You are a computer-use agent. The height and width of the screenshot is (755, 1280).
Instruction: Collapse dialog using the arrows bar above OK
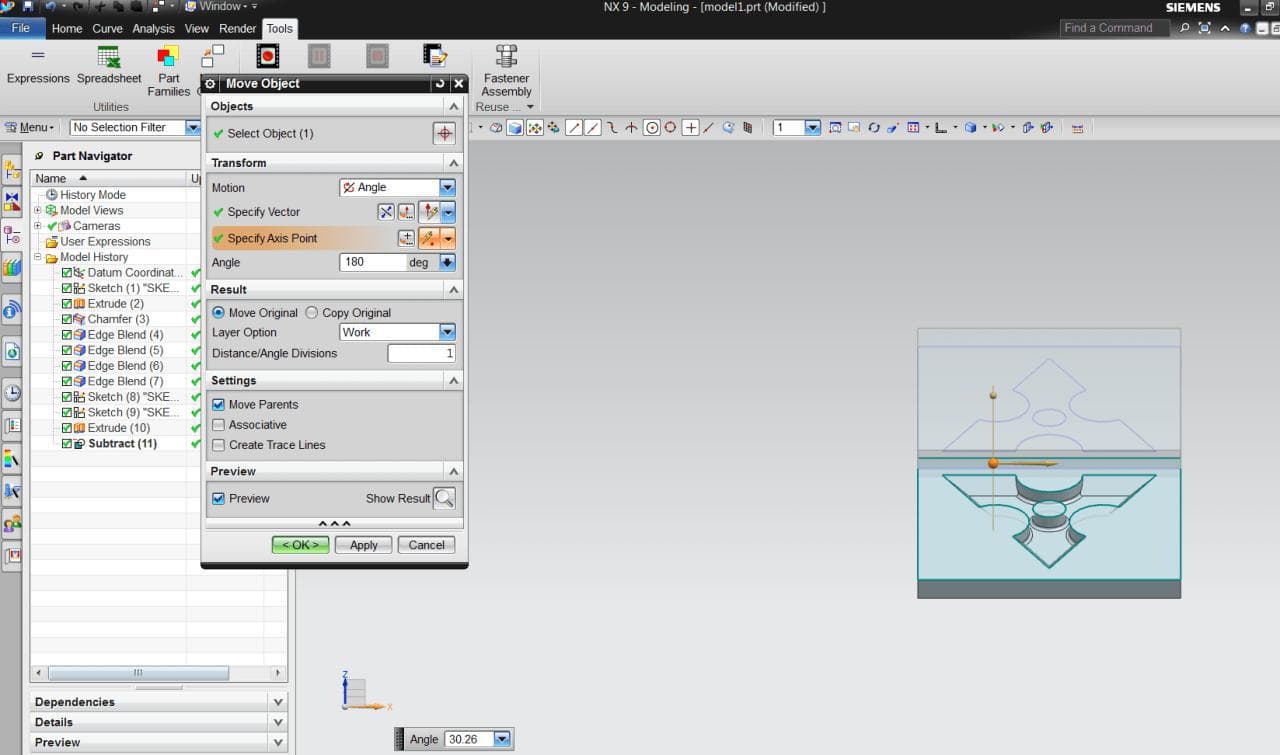[334, 523]
